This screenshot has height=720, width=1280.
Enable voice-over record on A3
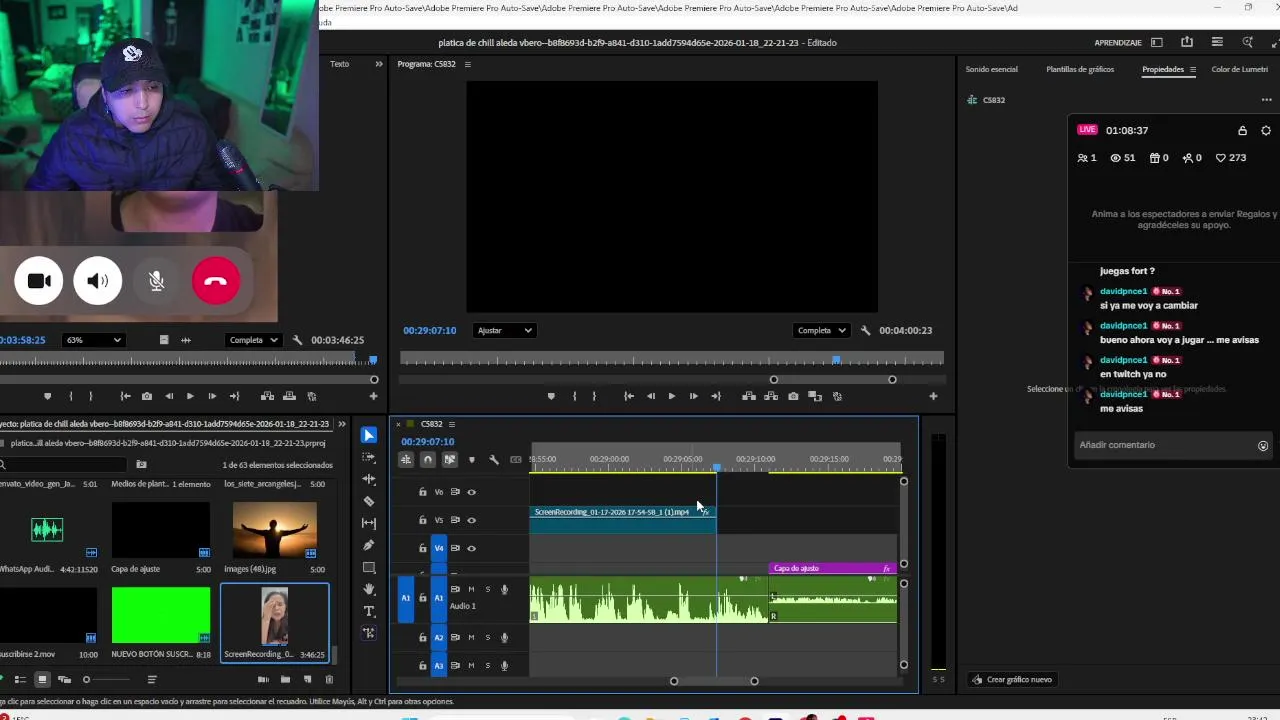[x=504, y=665]
